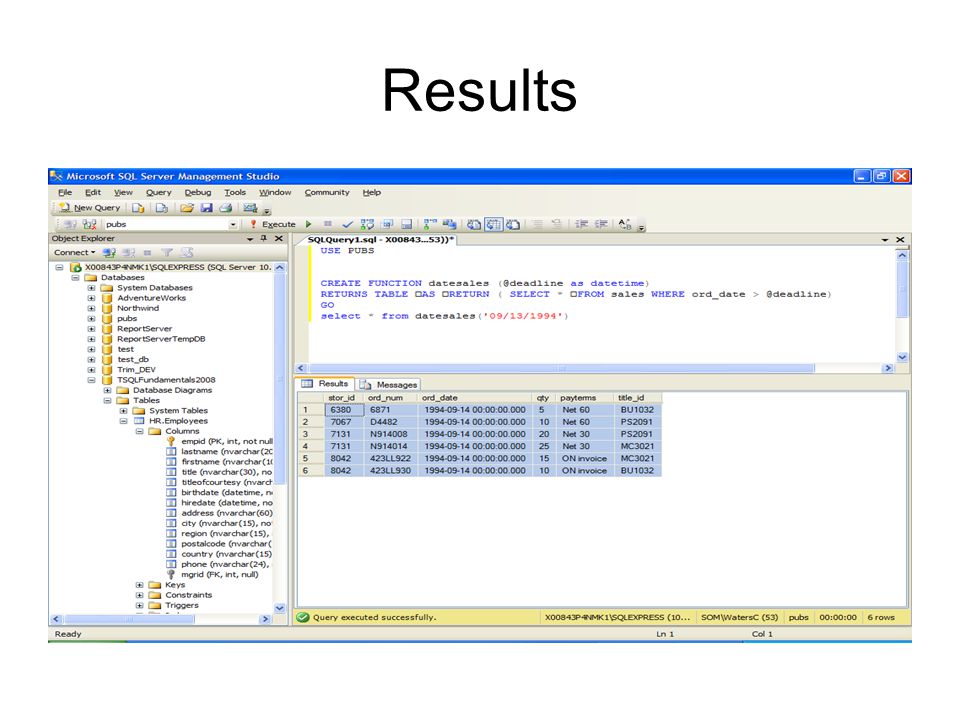960x720 pixels.
Task: Click ord_num cell N914008
Action: (x=391, y=434)
